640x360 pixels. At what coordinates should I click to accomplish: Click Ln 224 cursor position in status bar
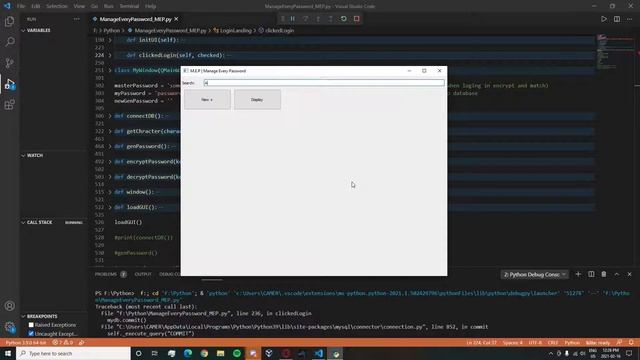coord(482,342)
